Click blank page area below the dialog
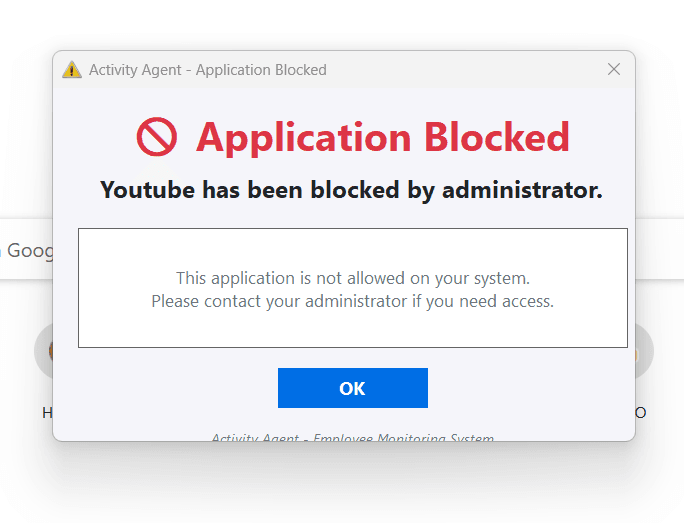The image size is (684, 523). [x=342, y=484]
